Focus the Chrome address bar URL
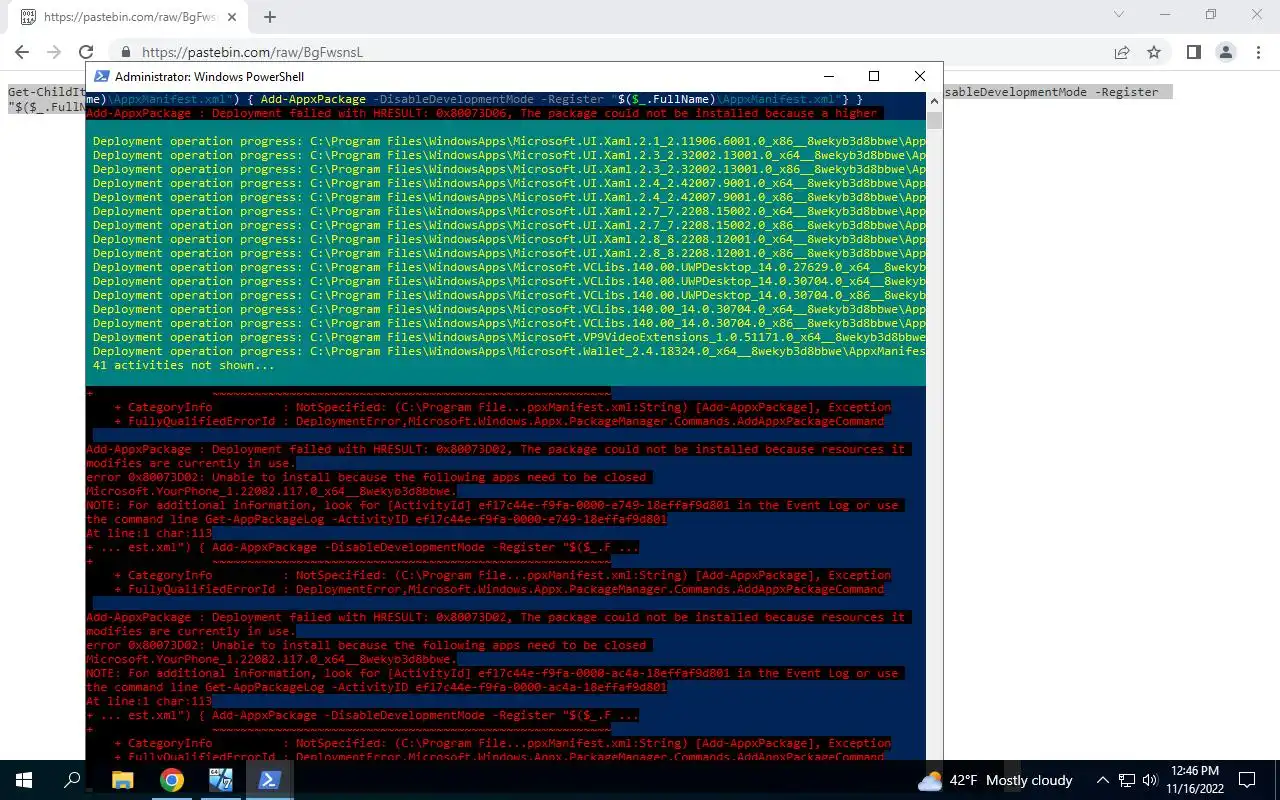Image resolution: width=1280 pixels, height=800 pixels. 252,52
